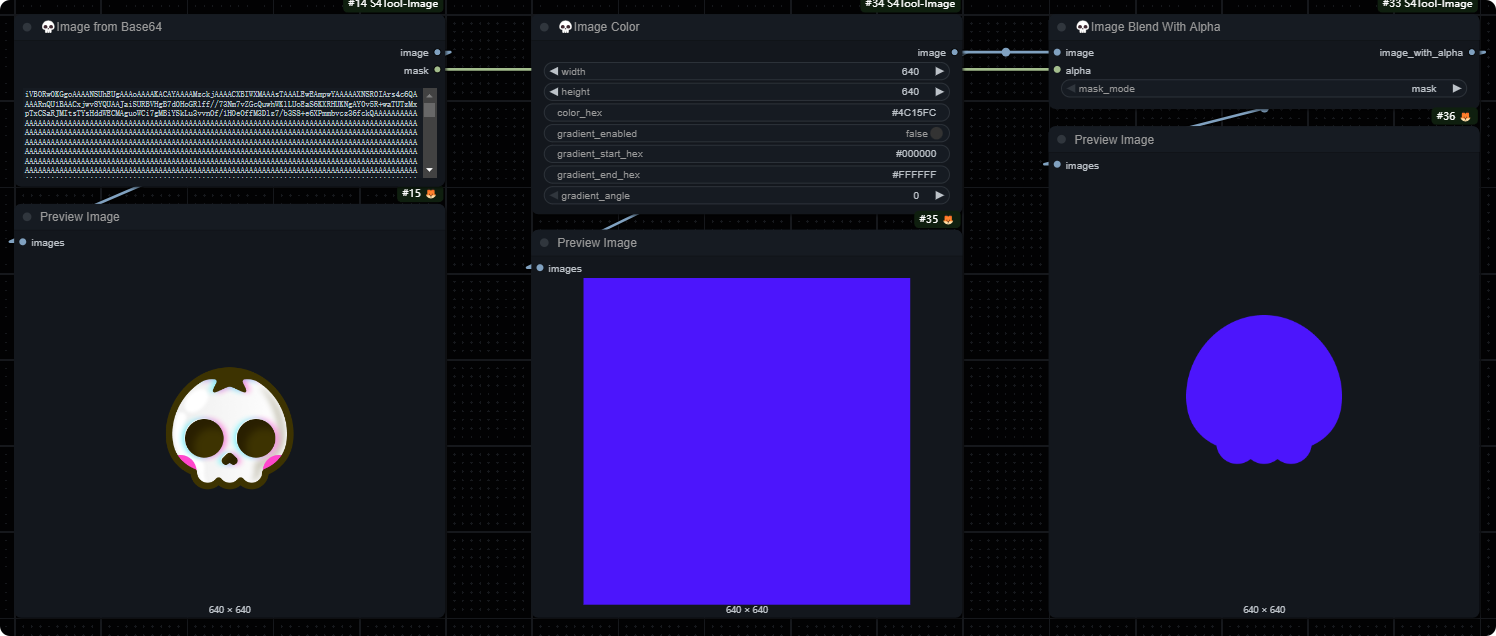Click the fox badge beside #35
This screenshot has width=1496, height=636.
pyautogui.click(x=948, y=219)
